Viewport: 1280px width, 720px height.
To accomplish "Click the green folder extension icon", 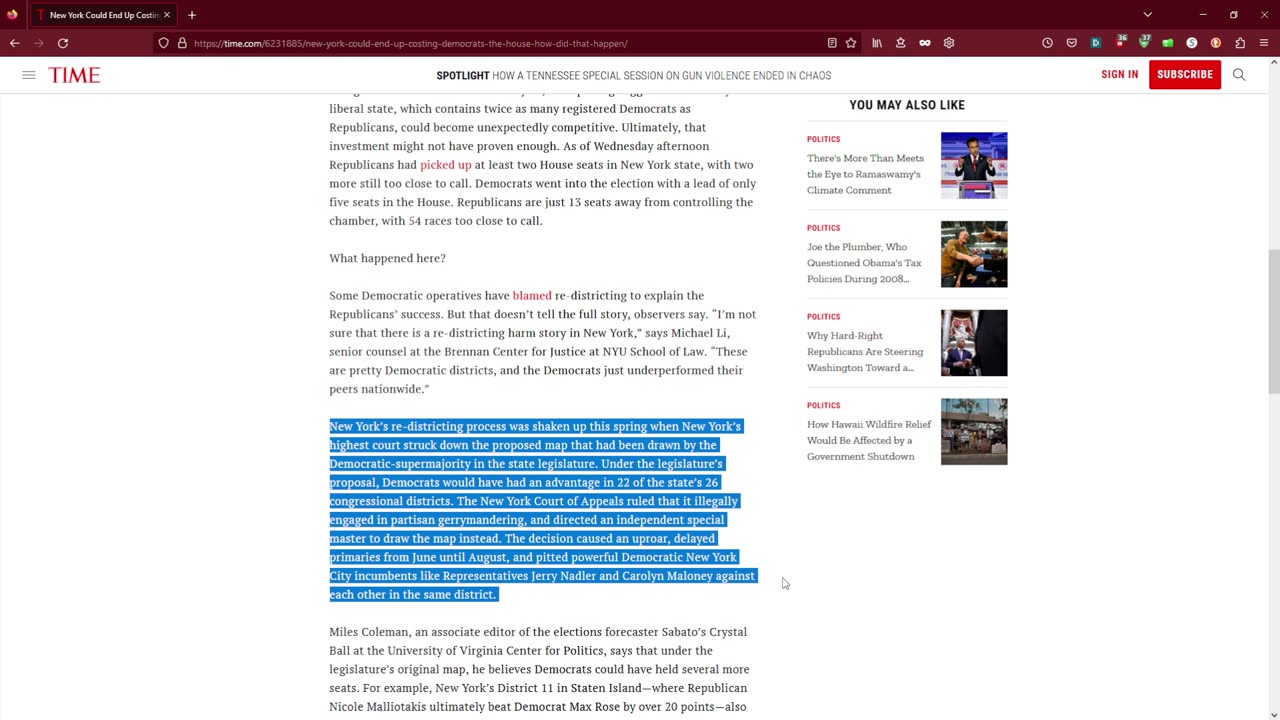I will click(x=1168, y=43).
